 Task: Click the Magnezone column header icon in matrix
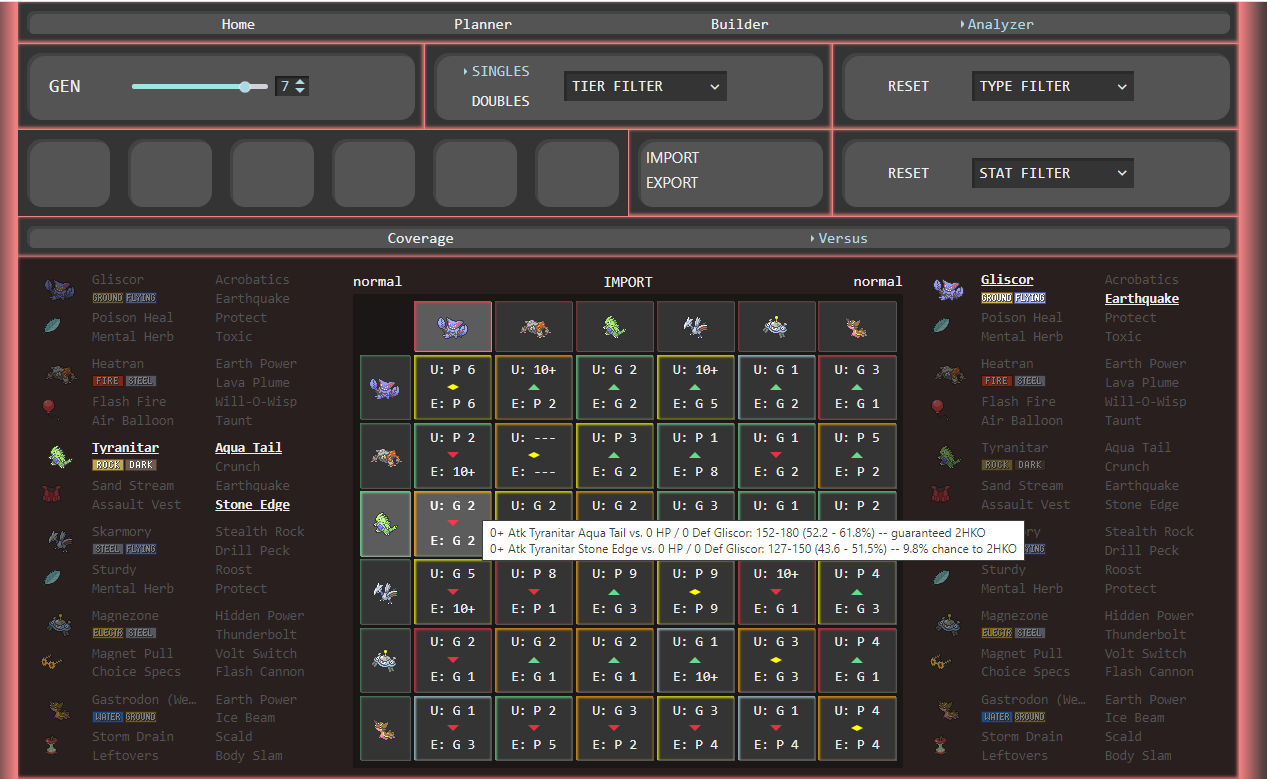(x=777, y=326)
